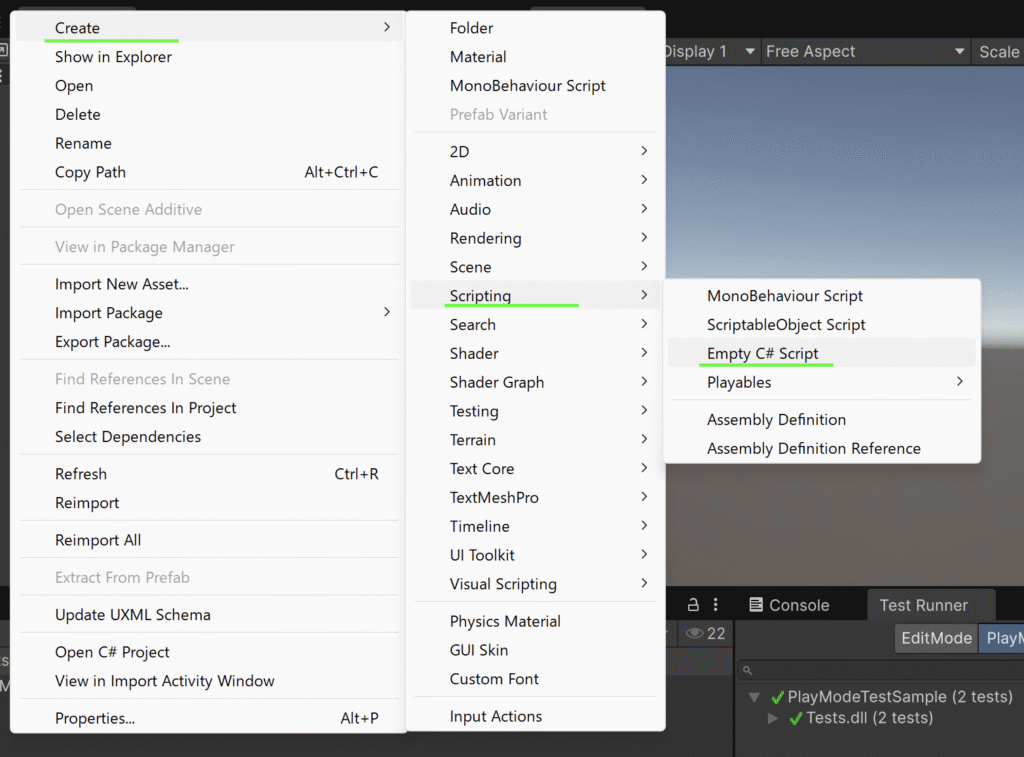Screen dimensions: 1024x757
Task: Create an Assembly Definition Reference
Action: pyautogui.click(x=822, y=448)
